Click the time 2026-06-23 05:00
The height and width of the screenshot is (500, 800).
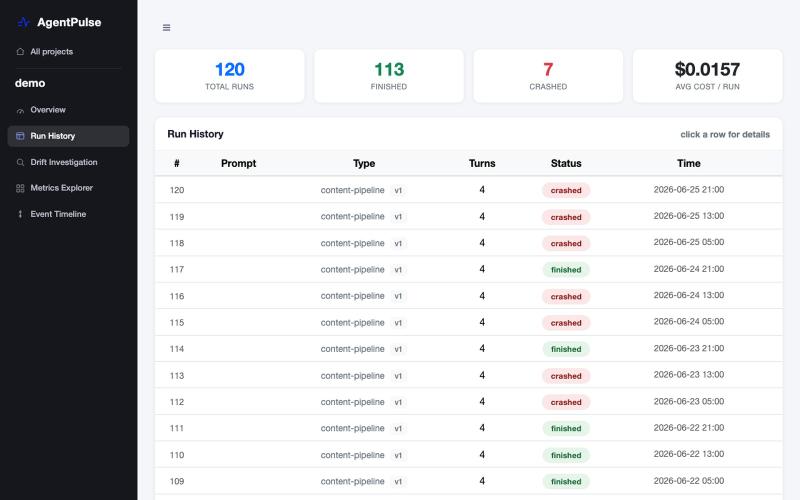(x=689, y=402)
